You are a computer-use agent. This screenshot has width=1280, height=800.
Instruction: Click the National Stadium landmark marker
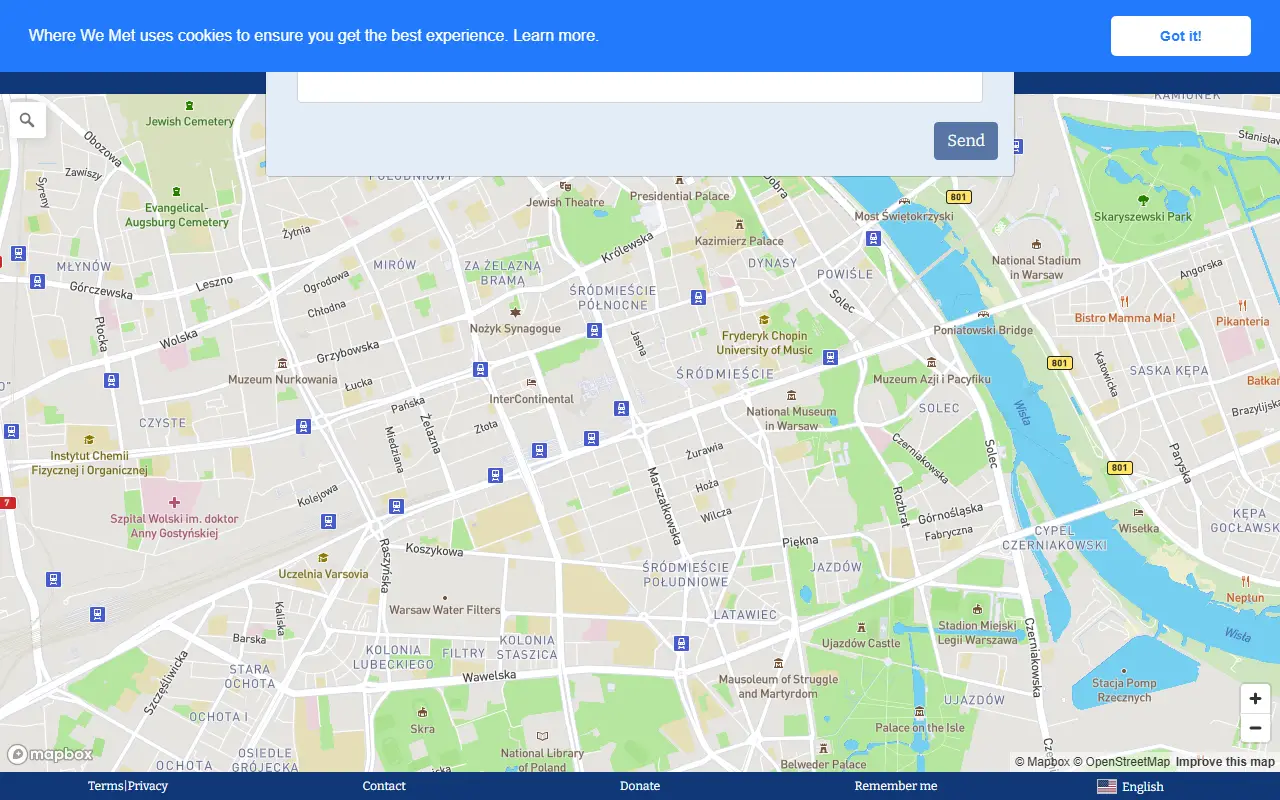[x=1036, y=244]
